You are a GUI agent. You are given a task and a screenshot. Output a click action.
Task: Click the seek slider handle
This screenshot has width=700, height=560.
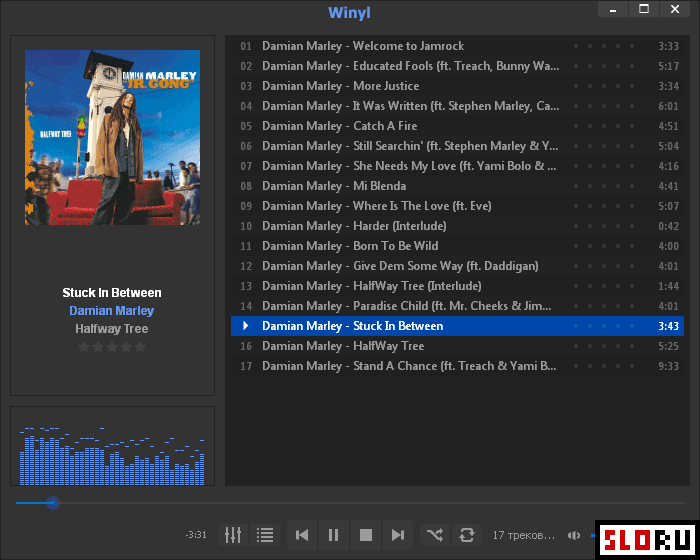53,503
